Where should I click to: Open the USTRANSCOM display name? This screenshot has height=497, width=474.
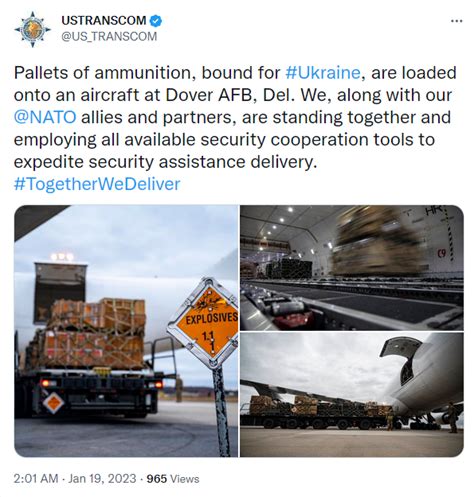[104, 21]
